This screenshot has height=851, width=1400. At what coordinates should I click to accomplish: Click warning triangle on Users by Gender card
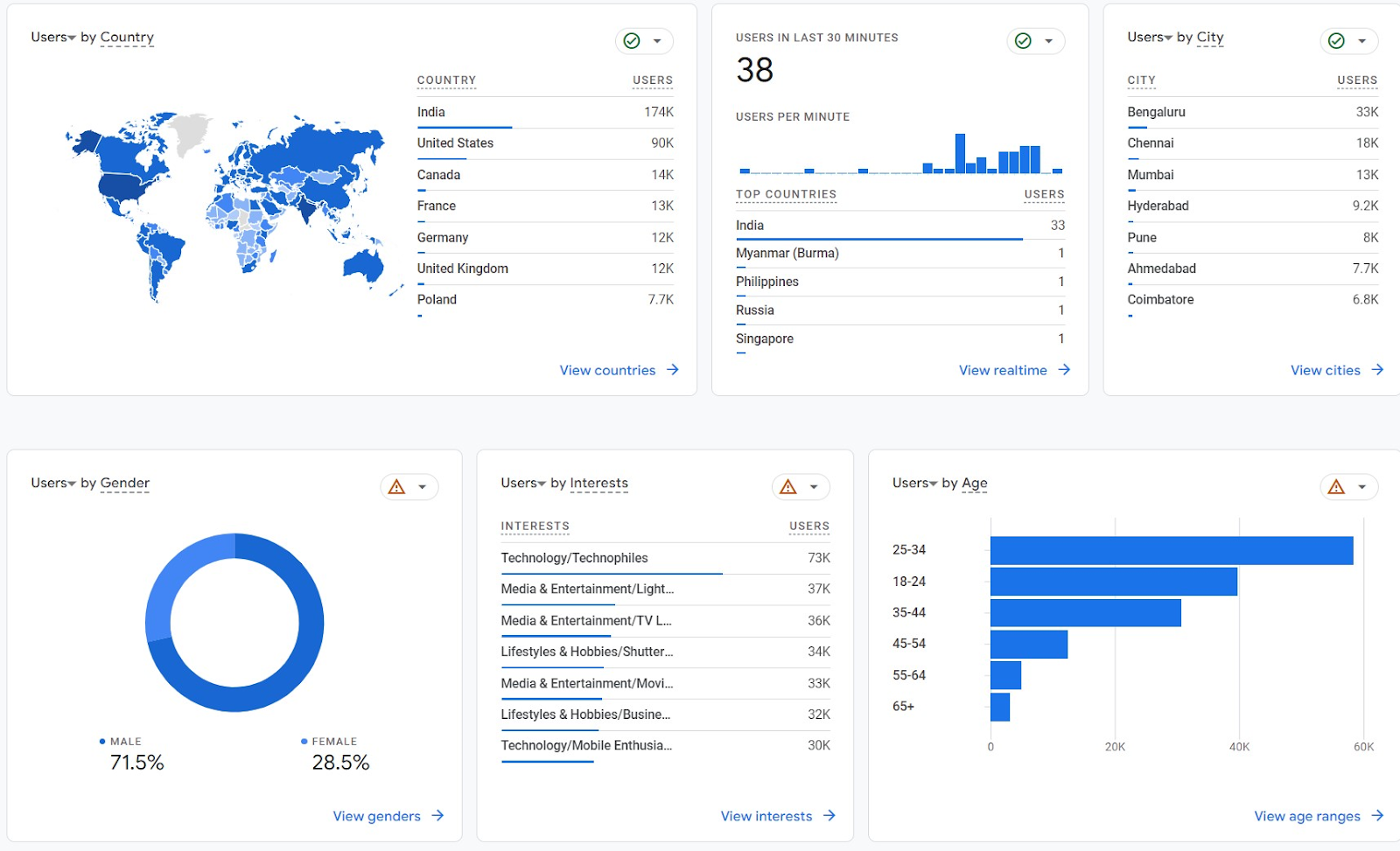pos(397,487)
